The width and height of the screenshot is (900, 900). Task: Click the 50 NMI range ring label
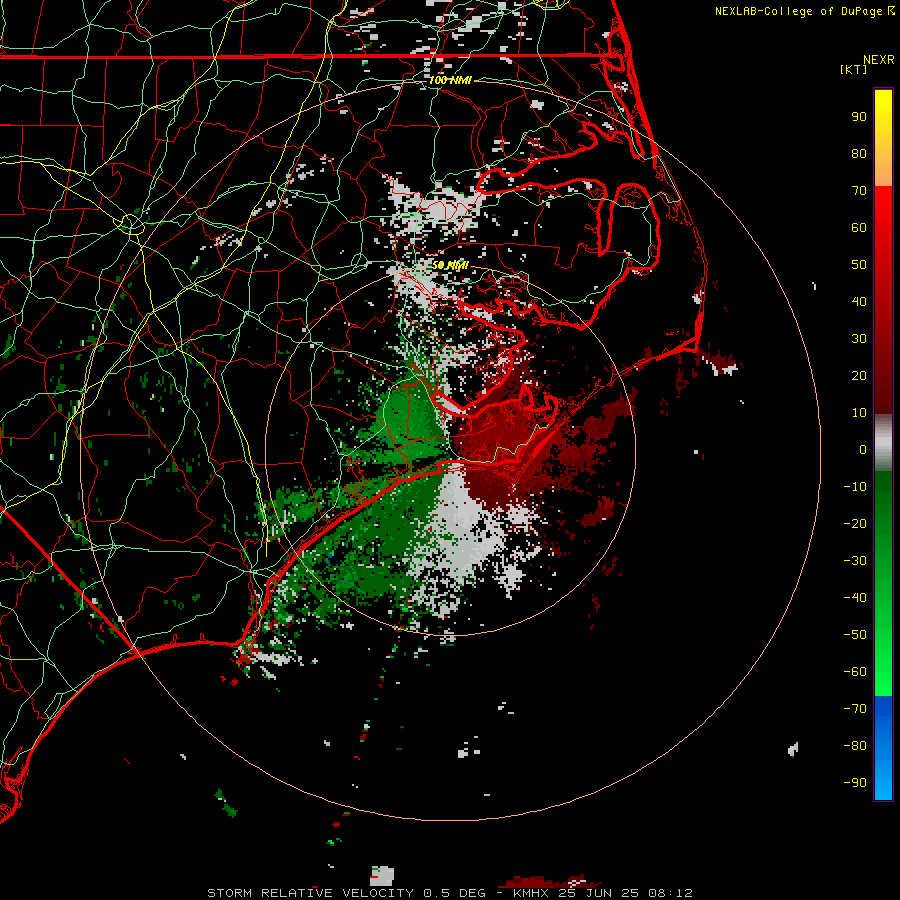point(451,265)
